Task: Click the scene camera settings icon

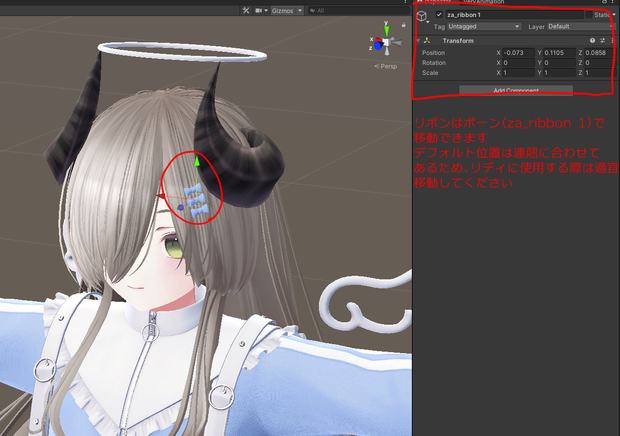Action: pyautogui.click(x=259, y=11)
